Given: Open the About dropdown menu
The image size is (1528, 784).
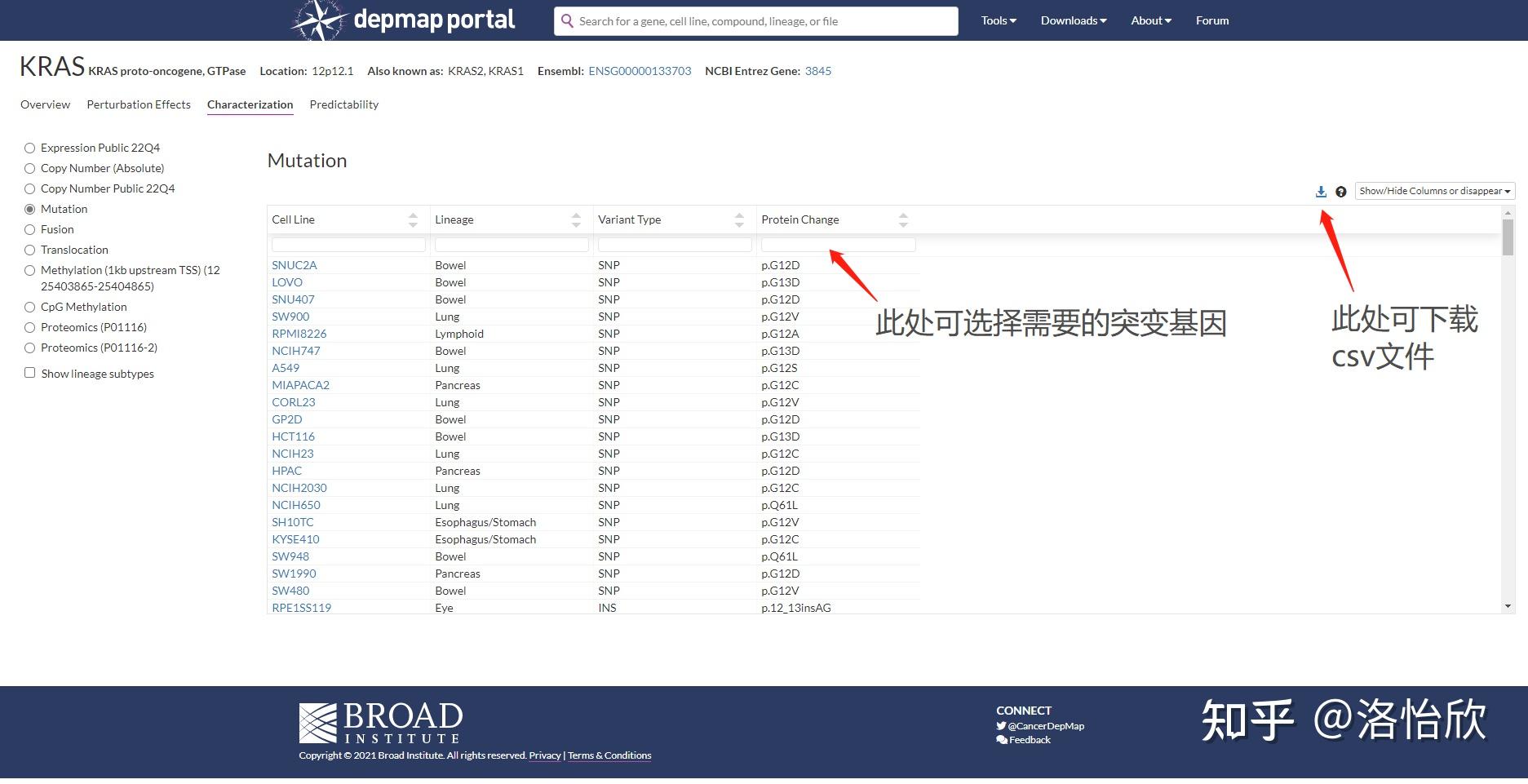Looking at the screenshot, I should coord(1151,20).
